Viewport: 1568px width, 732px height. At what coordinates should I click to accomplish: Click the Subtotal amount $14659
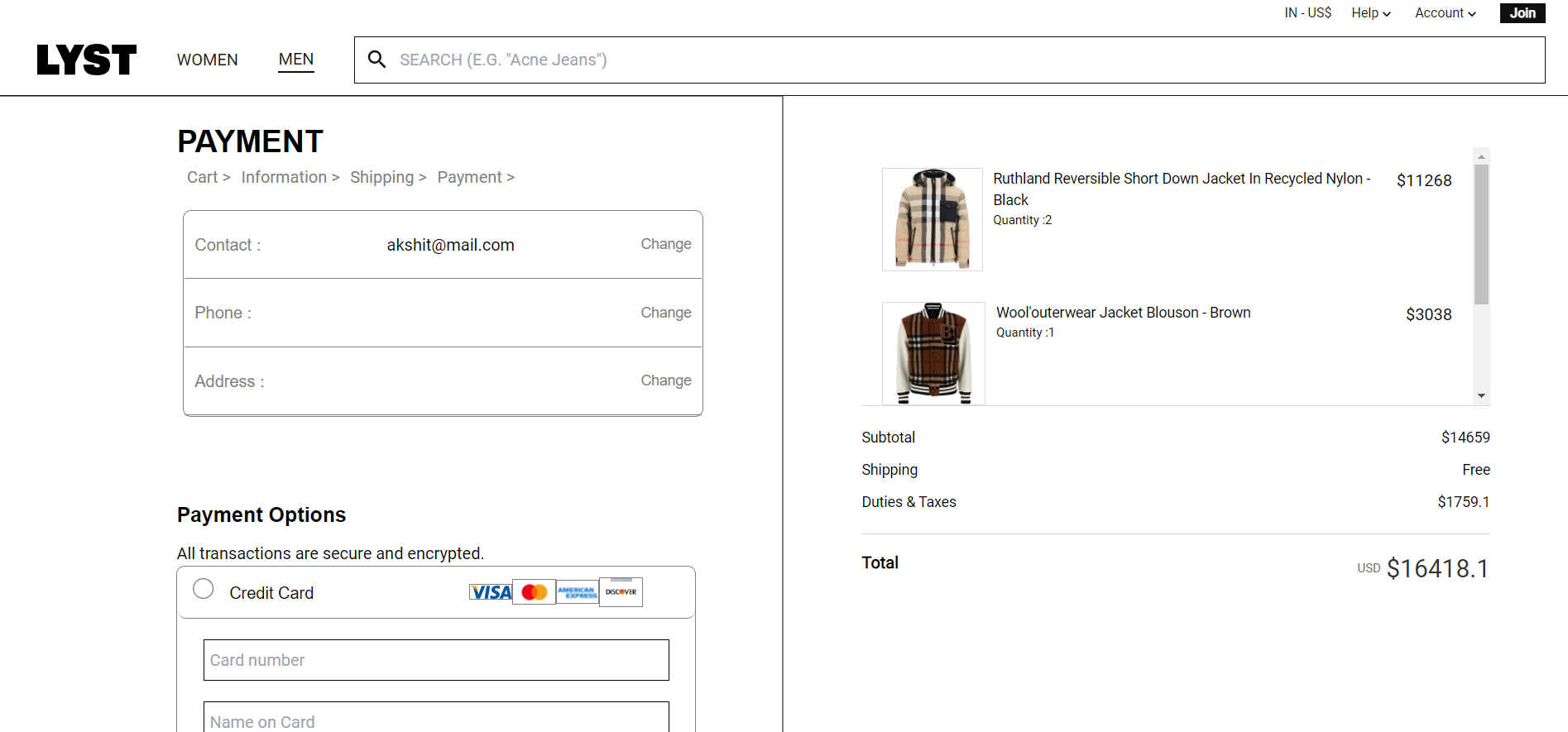[1465, 438]
